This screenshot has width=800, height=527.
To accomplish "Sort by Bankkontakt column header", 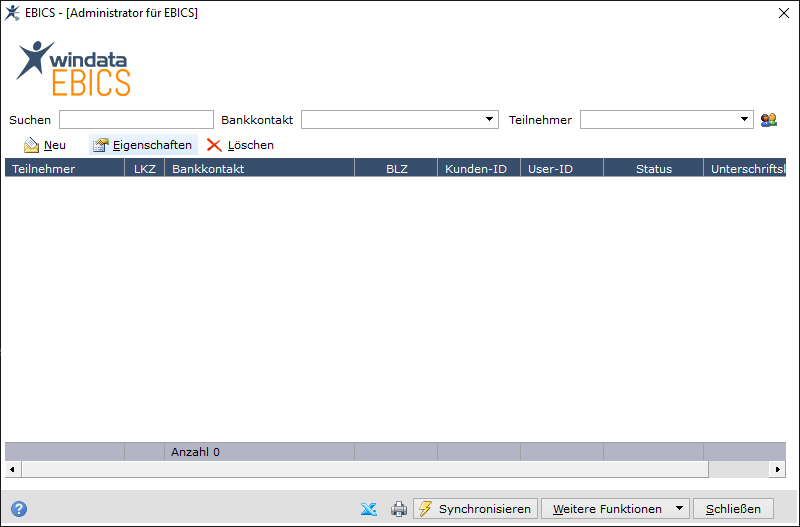I will 259,168.
